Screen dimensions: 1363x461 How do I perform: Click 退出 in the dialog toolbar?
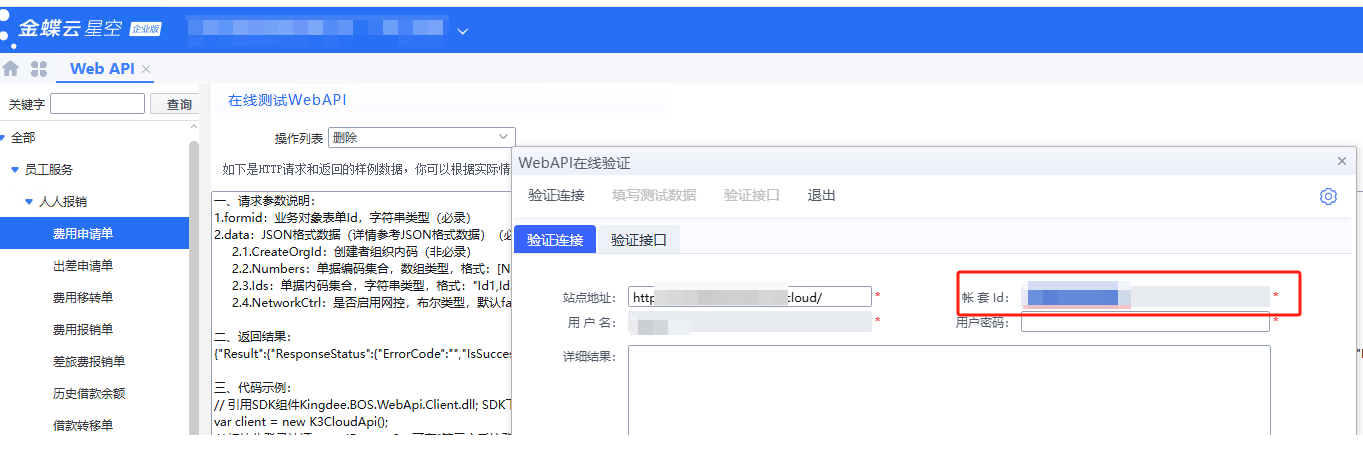[x=821, y=195]
